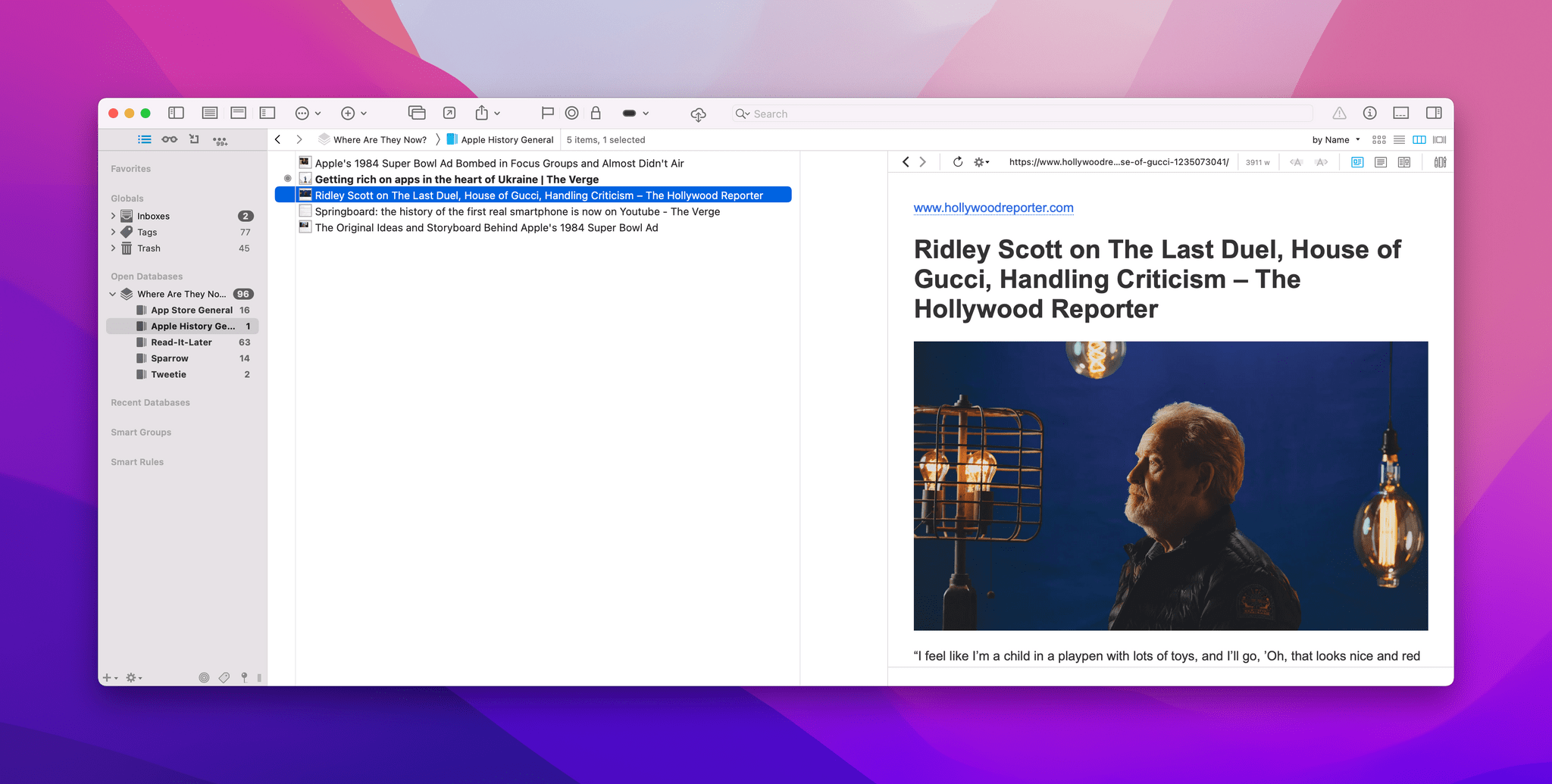Select the Sparrow group

182,358
